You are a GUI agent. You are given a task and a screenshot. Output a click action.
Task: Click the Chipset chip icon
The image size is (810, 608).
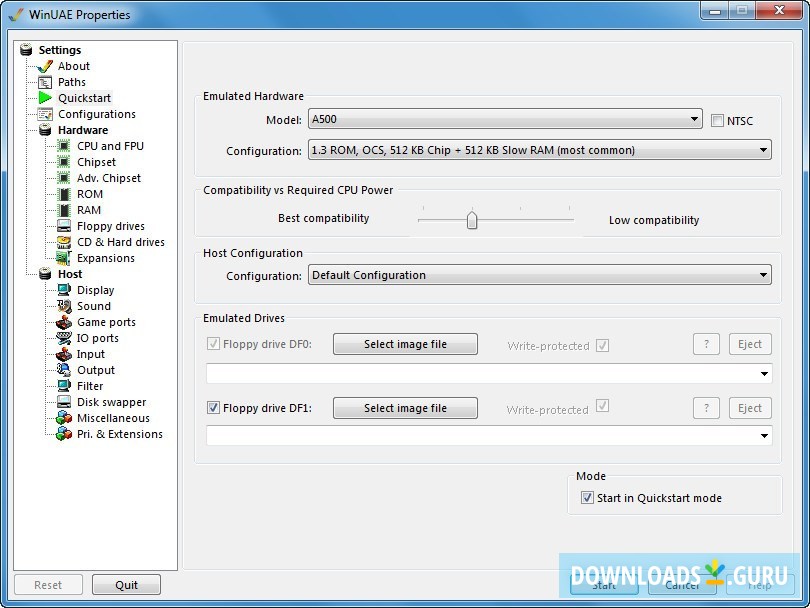tap(64, 162)
